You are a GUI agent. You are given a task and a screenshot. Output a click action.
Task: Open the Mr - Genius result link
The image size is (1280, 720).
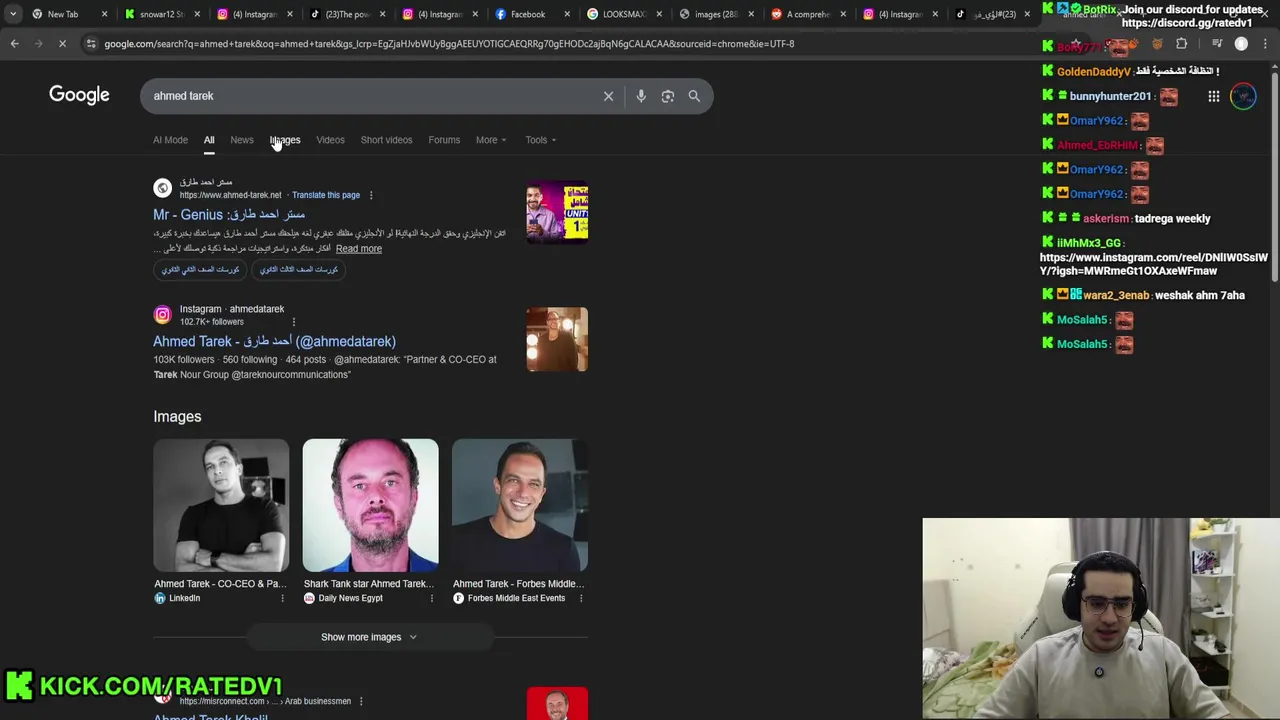coord(229,214)
